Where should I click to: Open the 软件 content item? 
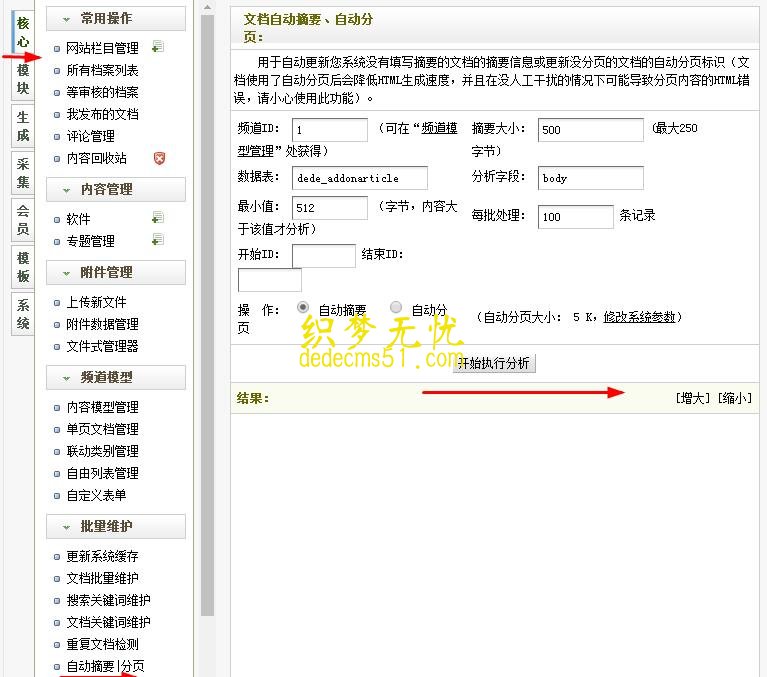78,219
